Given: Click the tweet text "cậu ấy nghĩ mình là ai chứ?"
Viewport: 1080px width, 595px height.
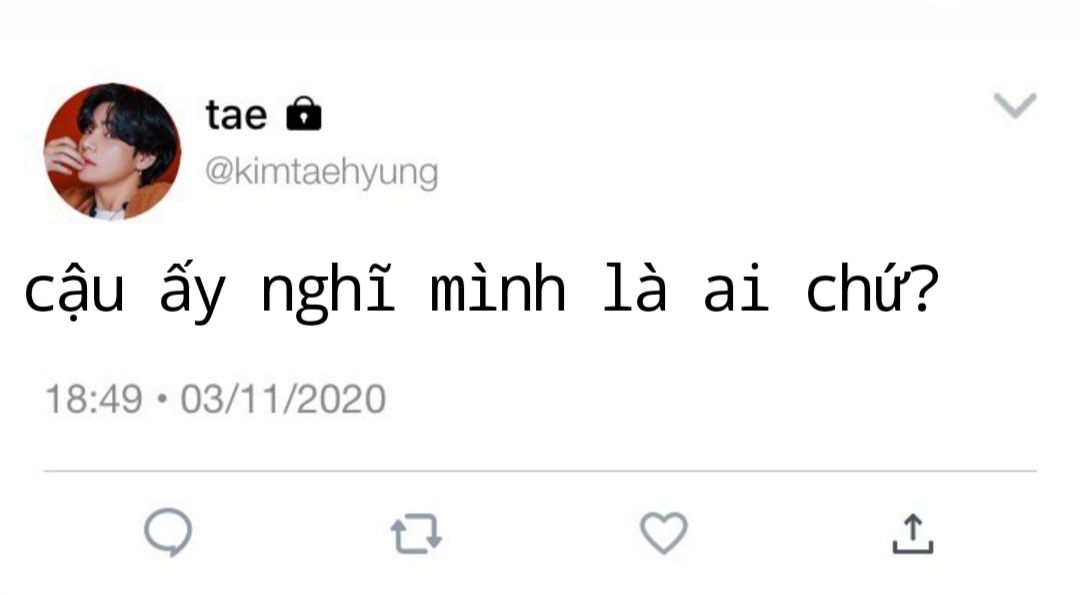Looking at the screenshot, I should click(x=480, y=291).
